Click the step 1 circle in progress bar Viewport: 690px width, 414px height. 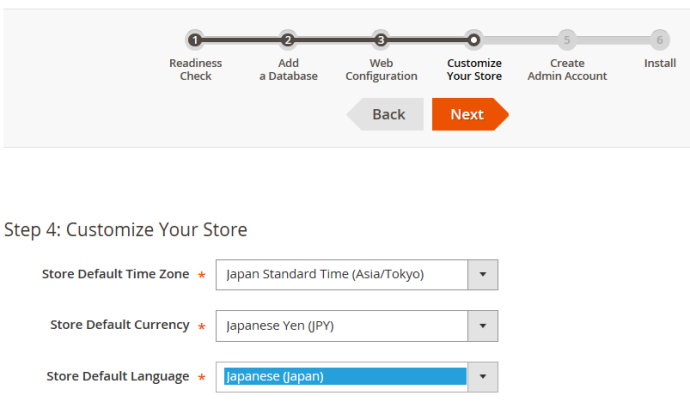tap(195, 40)
